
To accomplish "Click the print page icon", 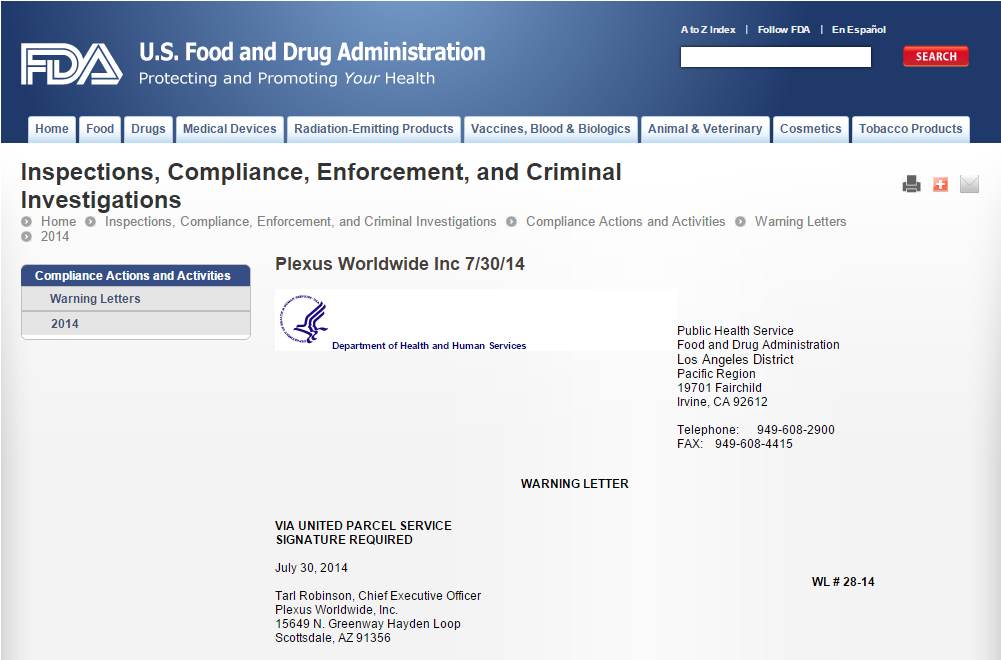I will 911,184.
